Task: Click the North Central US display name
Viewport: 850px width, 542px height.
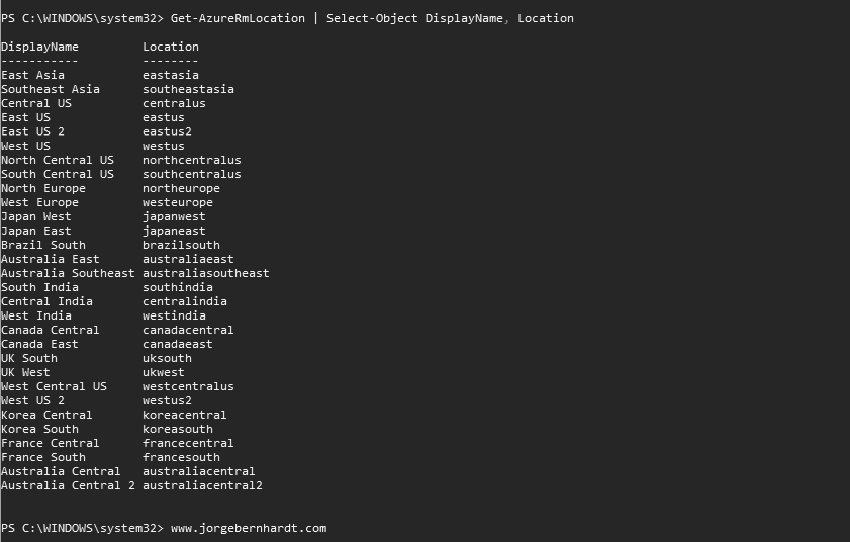Action: [57, 160]
